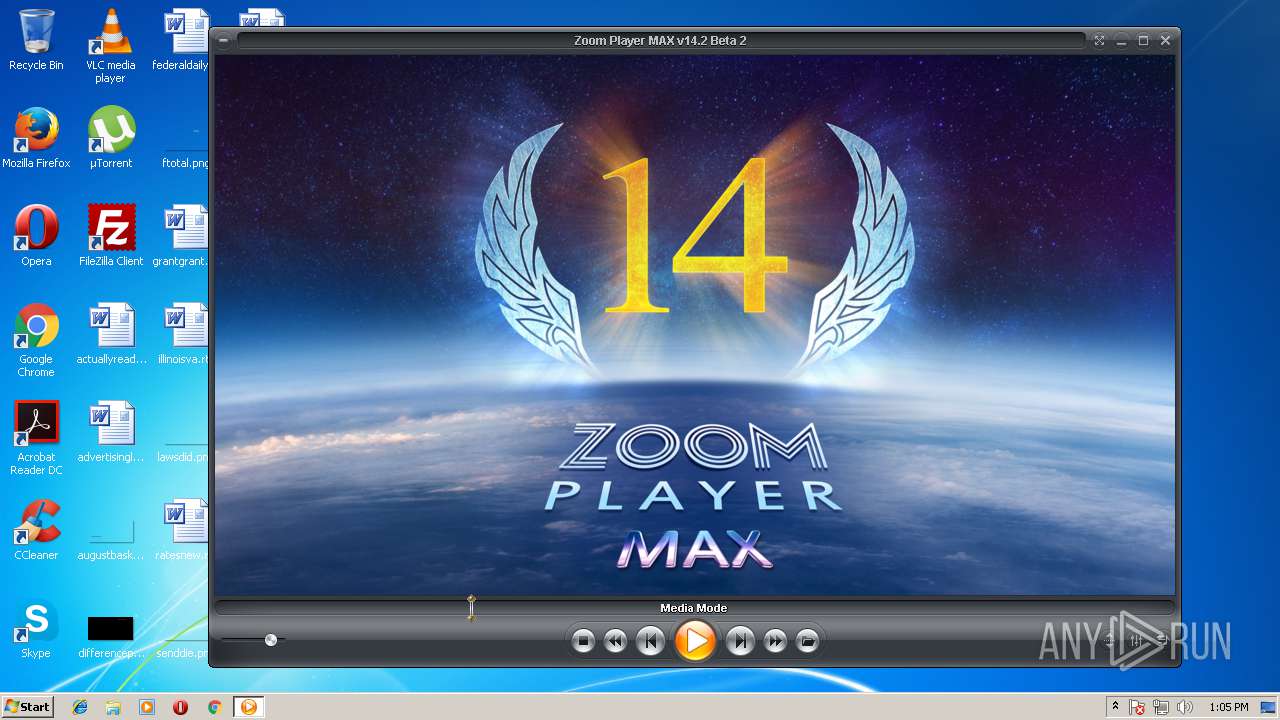Image resolution: width=1280 pixels, height=720 pixels.
Task: Select the actuallyread Word document
Action: 111,334
